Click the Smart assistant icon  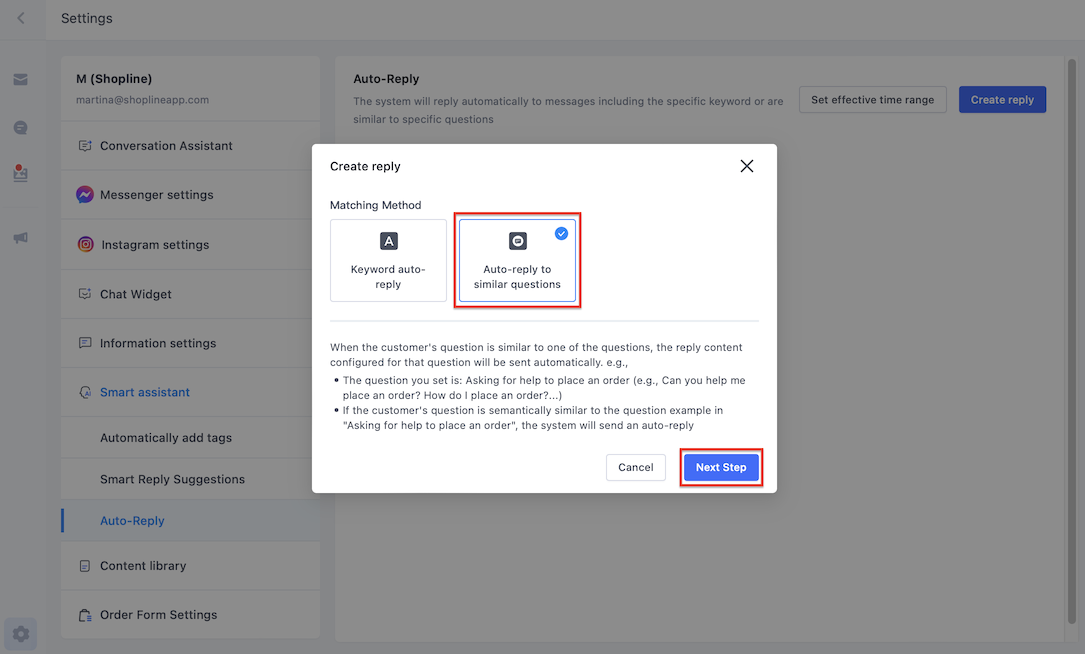[x=85, y=392]
